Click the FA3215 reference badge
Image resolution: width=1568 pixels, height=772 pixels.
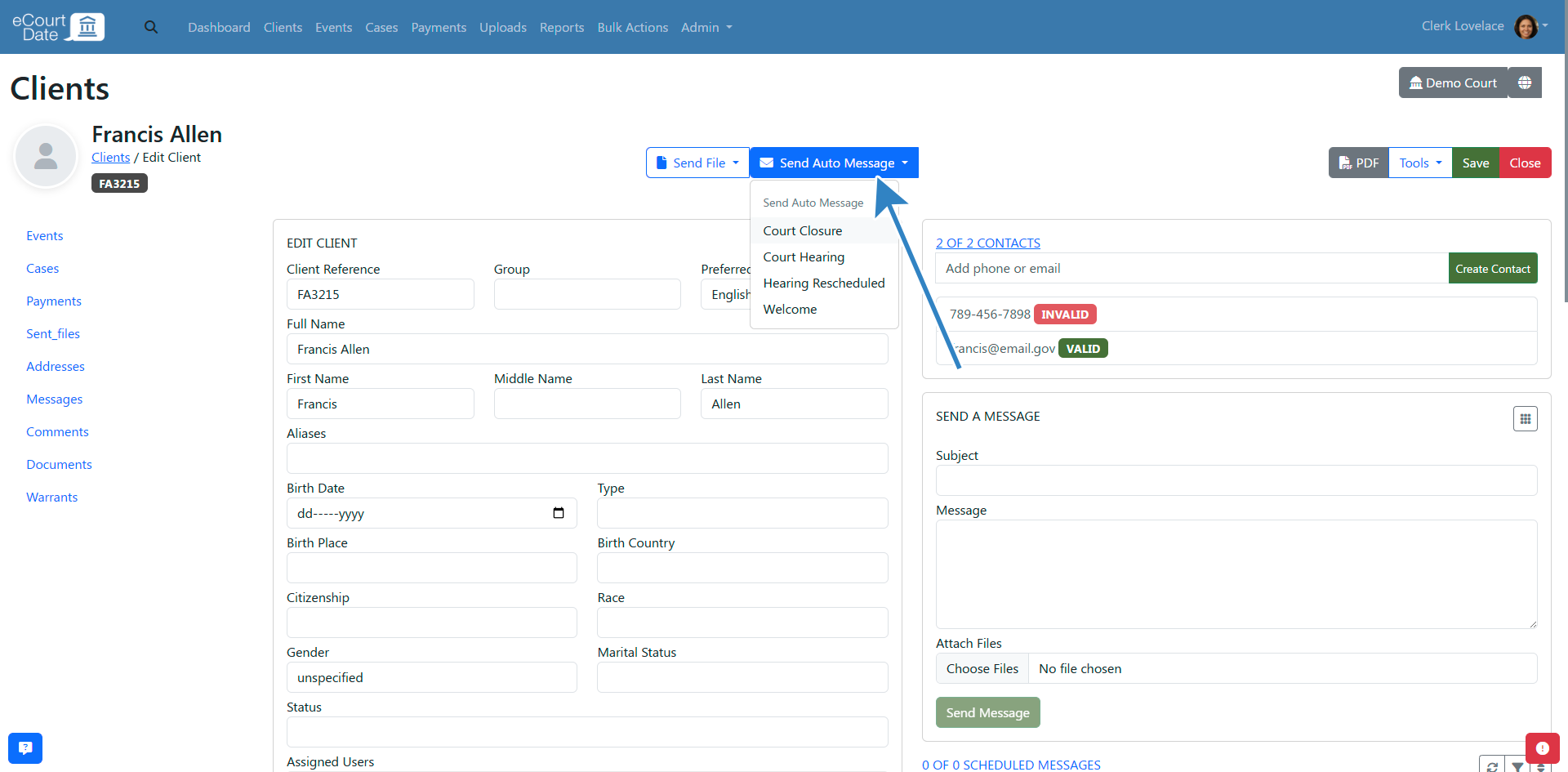(x=119, y=184)
